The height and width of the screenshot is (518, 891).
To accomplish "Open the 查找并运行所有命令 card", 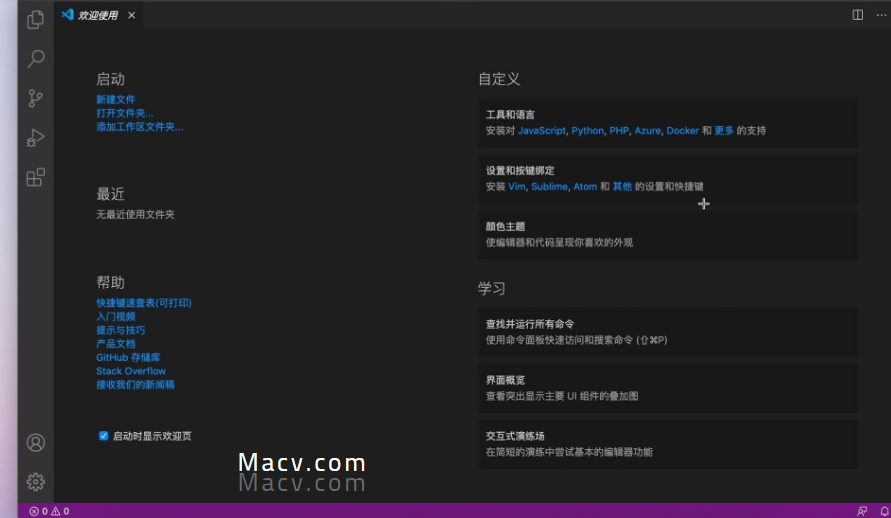I will (x=668, y=332).
